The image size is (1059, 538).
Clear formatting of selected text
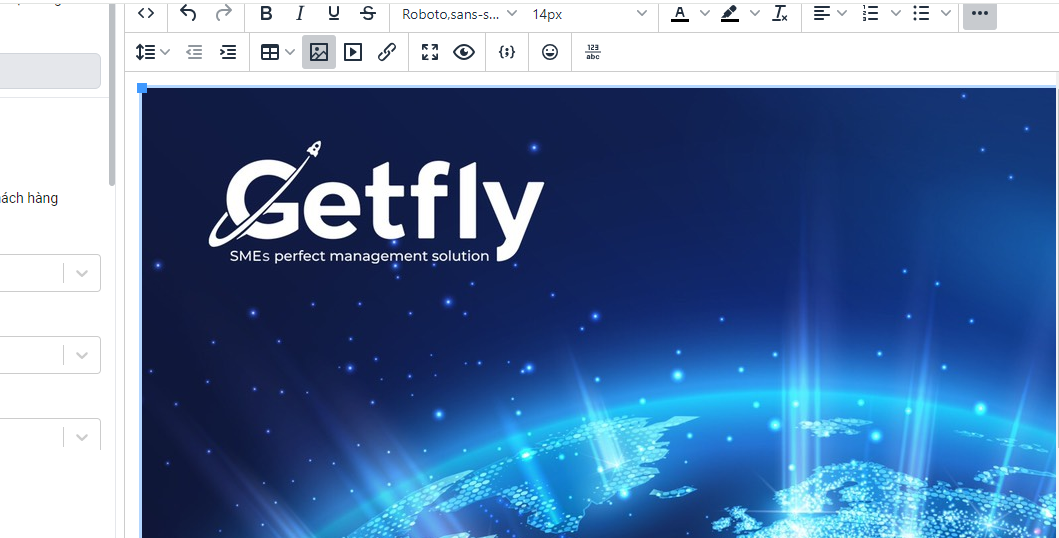780,14
